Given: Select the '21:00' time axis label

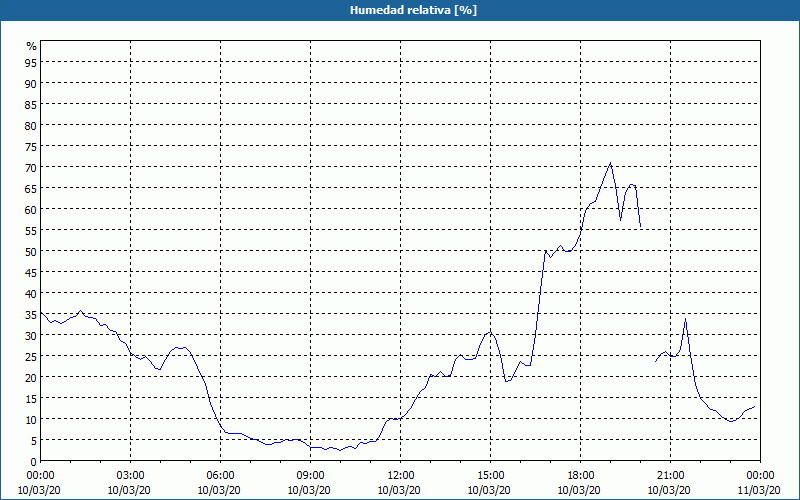Looking at the screenshot, I should (670, 476).
